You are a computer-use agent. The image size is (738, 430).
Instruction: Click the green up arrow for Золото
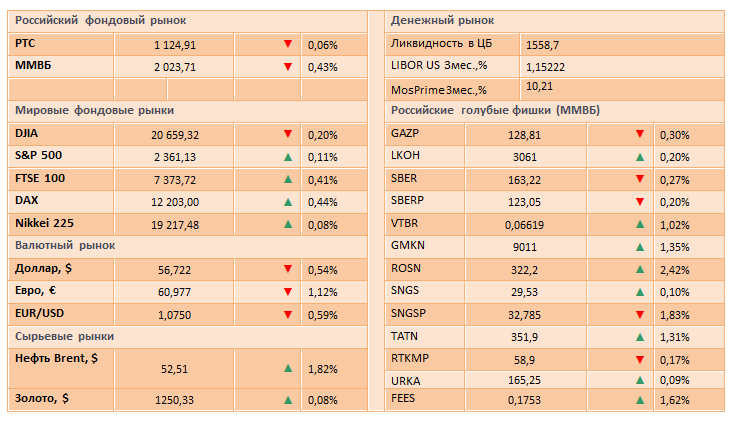coord(287,400)
